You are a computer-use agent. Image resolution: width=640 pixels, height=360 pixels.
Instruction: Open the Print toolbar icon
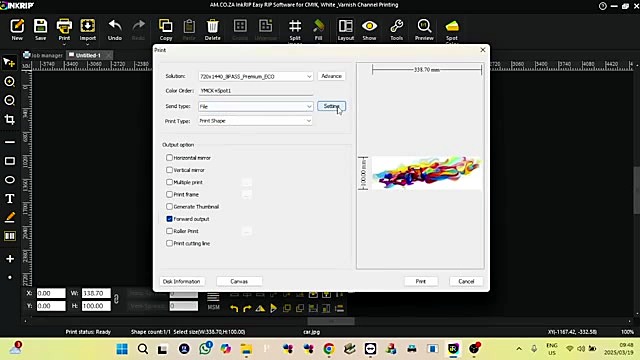tap(64, 29)
